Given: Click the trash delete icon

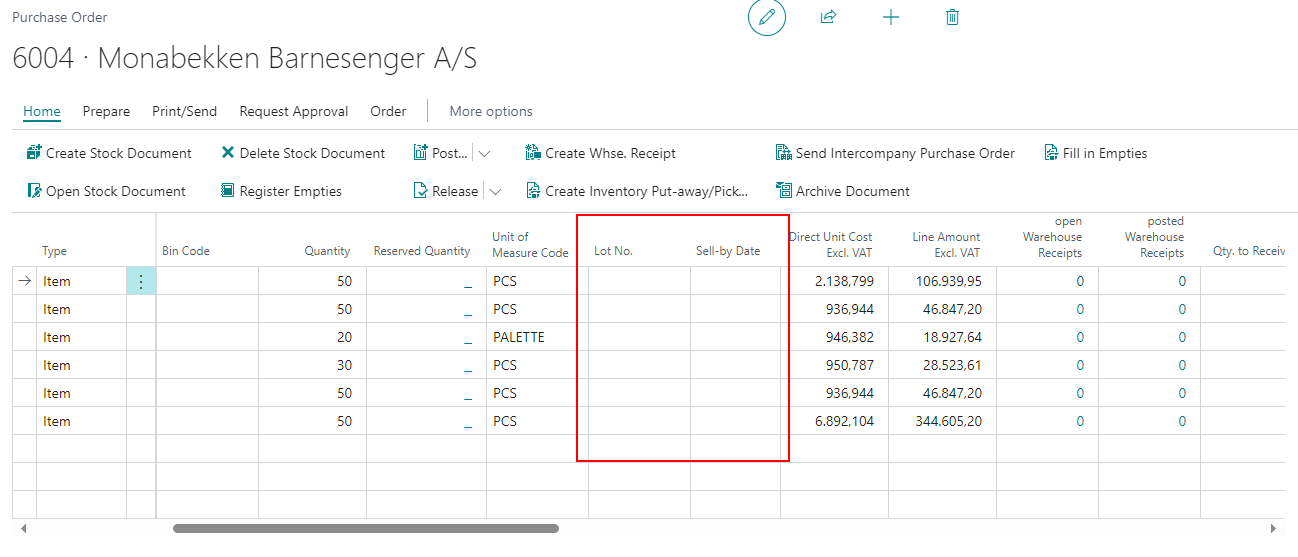Looking at the screenshot, I should [952, 18].
